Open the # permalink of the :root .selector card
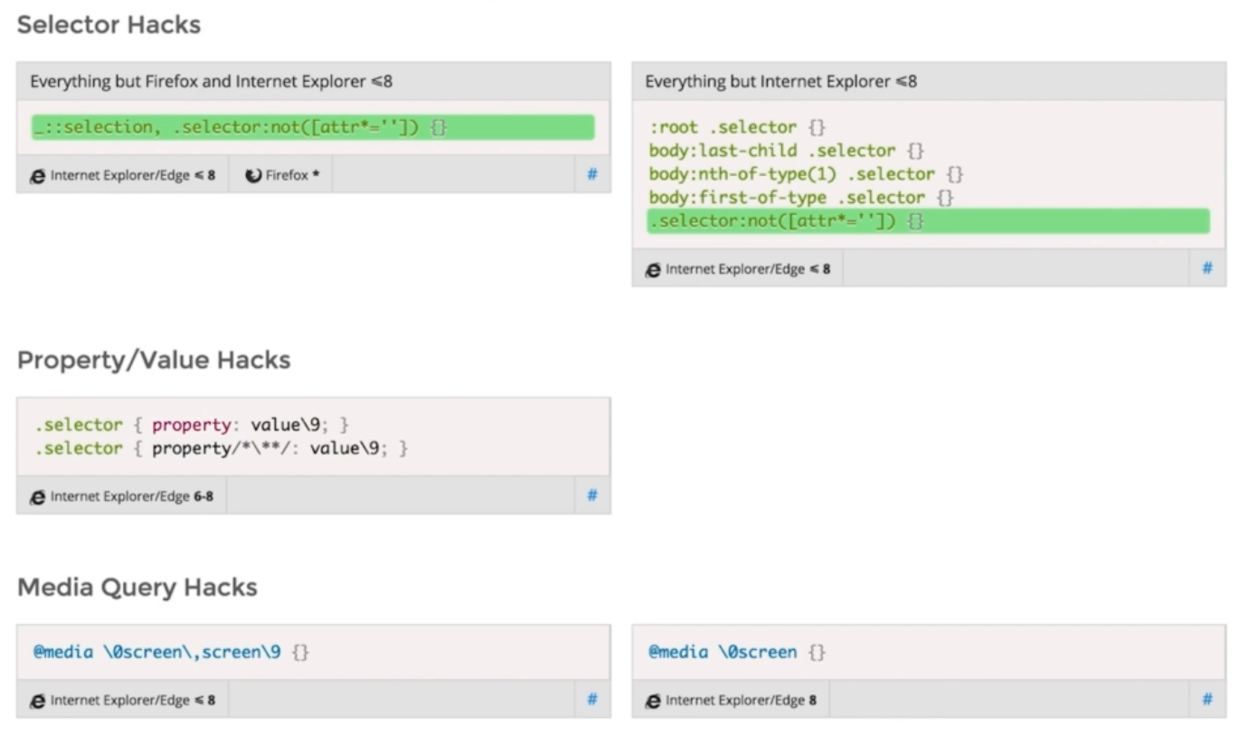Viewport: 1241px width, 743px height. [x=1207, y=268]
